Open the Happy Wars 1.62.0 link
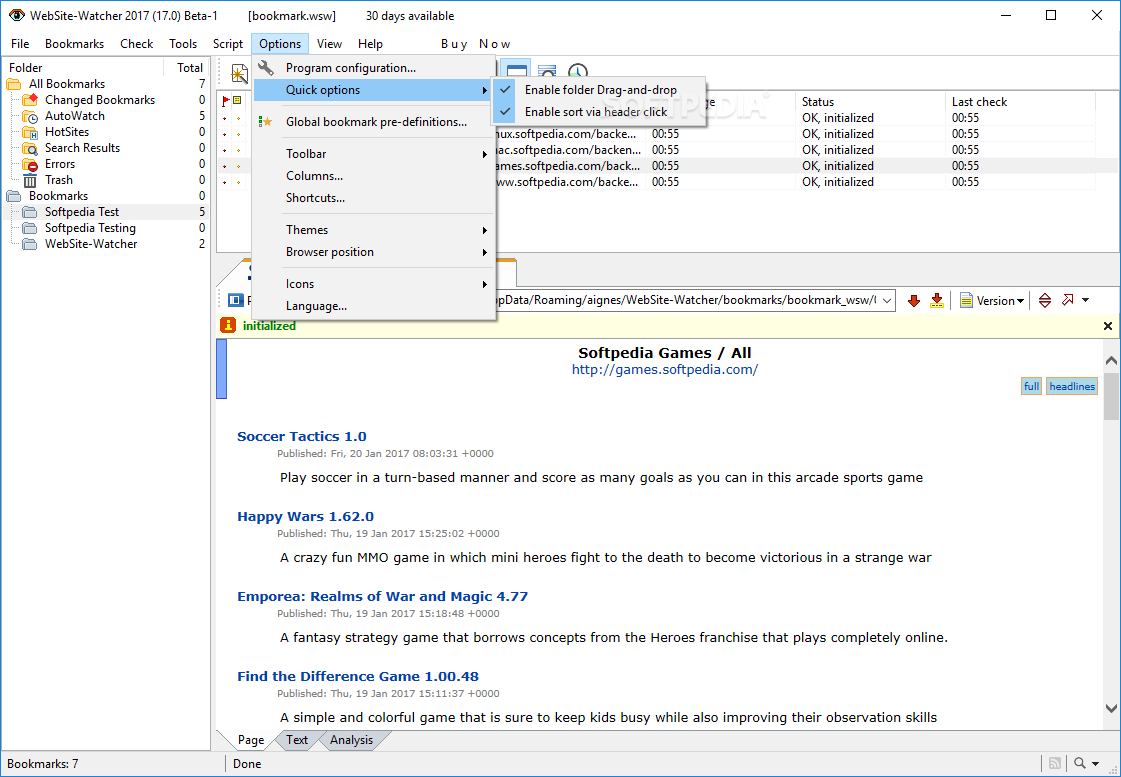 tap(305, 517)
